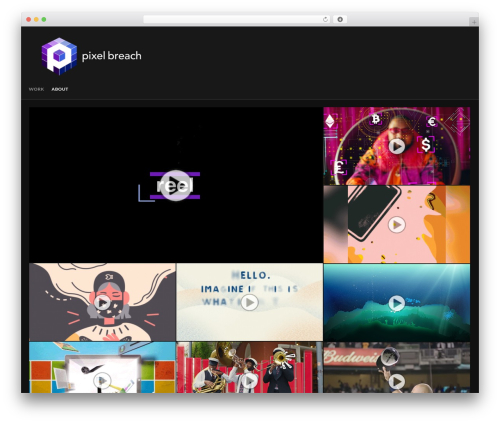Play the pink smartphone animation video

pyautogui.click(x=397, y=225)
